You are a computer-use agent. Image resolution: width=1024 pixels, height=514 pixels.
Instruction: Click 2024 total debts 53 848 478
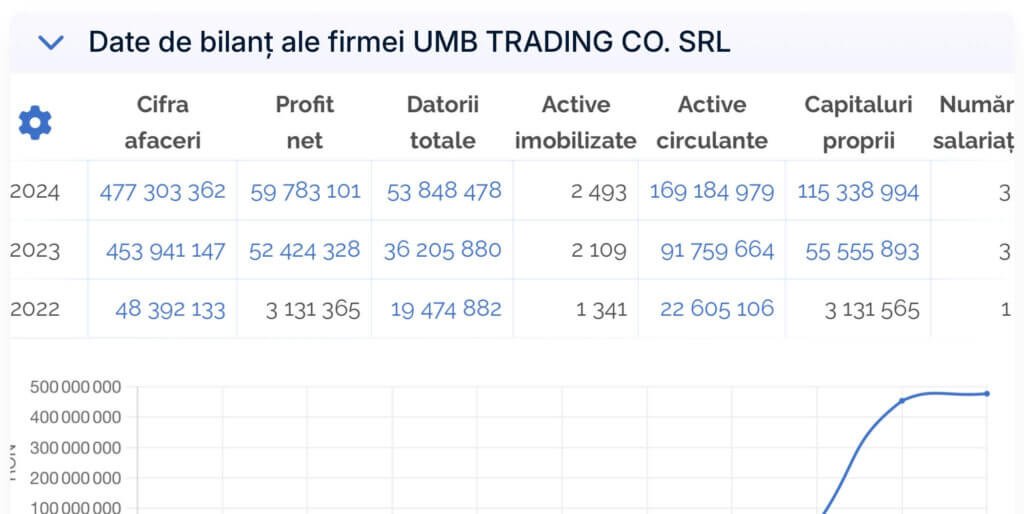pyautogui.click(x=444, y=190)
